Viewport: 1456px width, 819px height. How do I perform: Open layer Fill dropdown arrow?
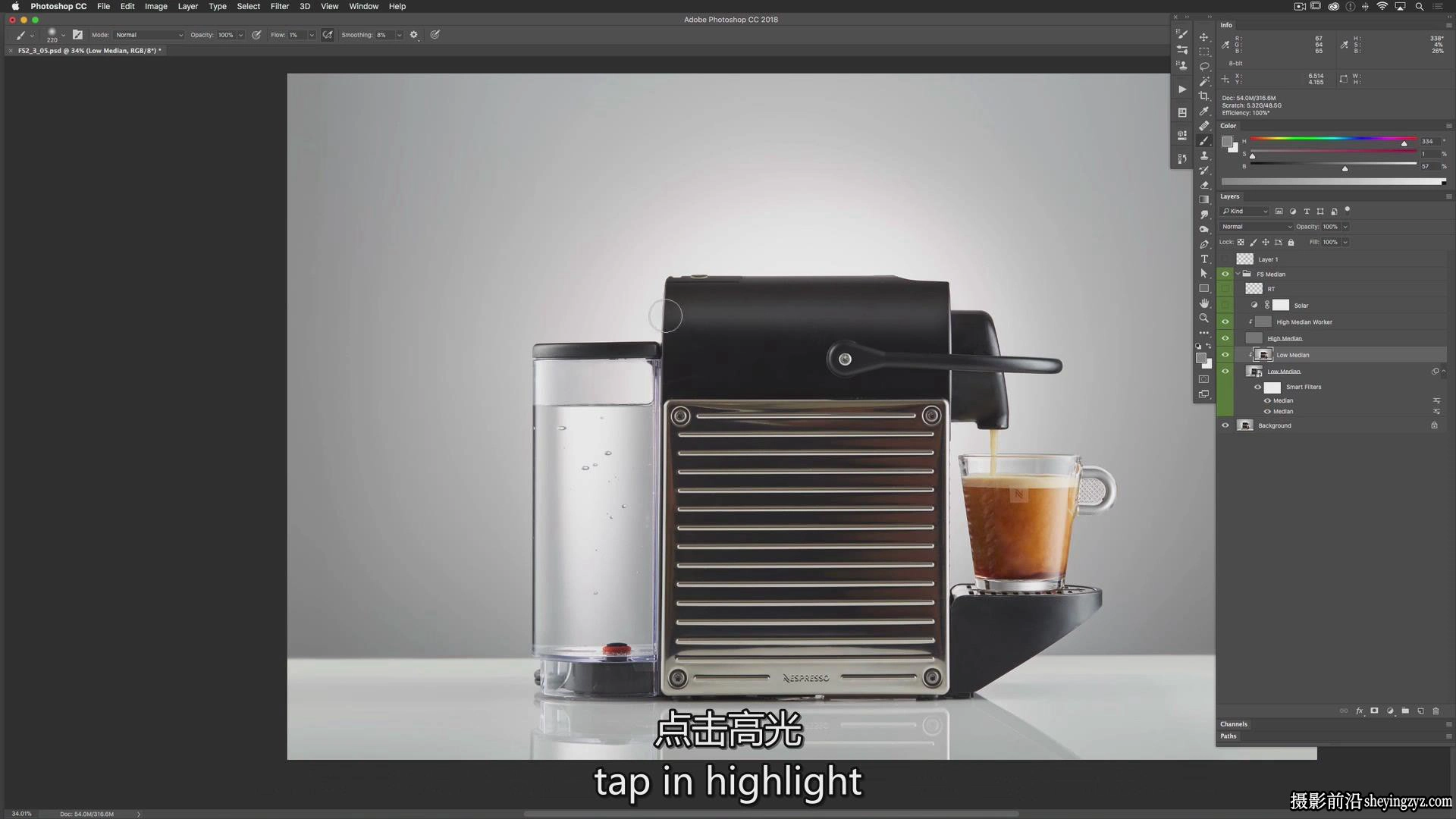point(1345,243)
